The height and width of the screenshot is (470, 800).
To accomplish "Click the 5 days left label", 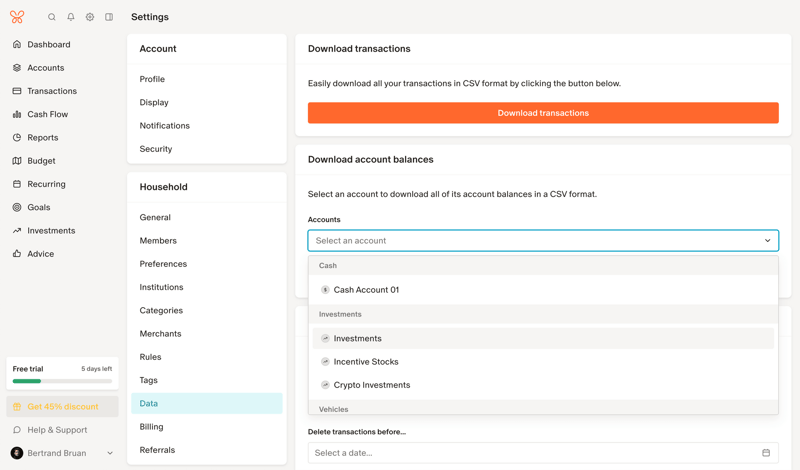I will point(96,368).
